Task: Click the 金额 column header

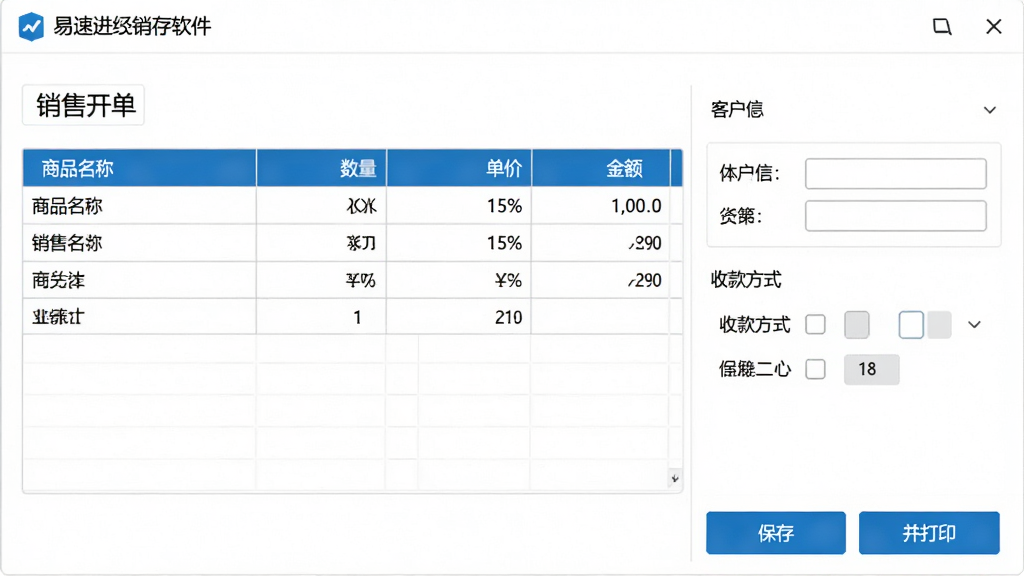Action: 601,168
